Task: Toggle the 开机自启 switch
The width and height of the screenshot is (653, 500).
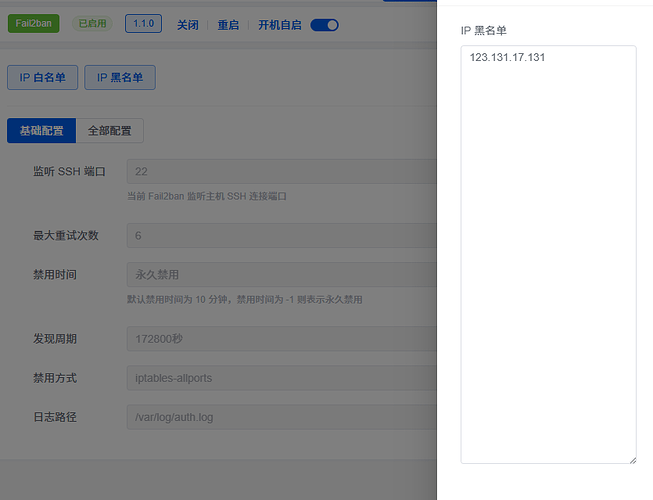Action: (x=324, y=25)
